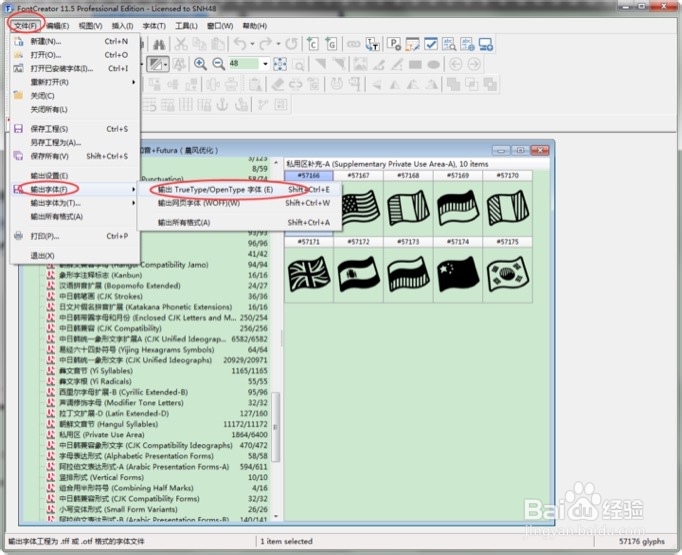Screen dimensions: 682x555
Task: Click the eraser tool icon
Action: (277, 84)
